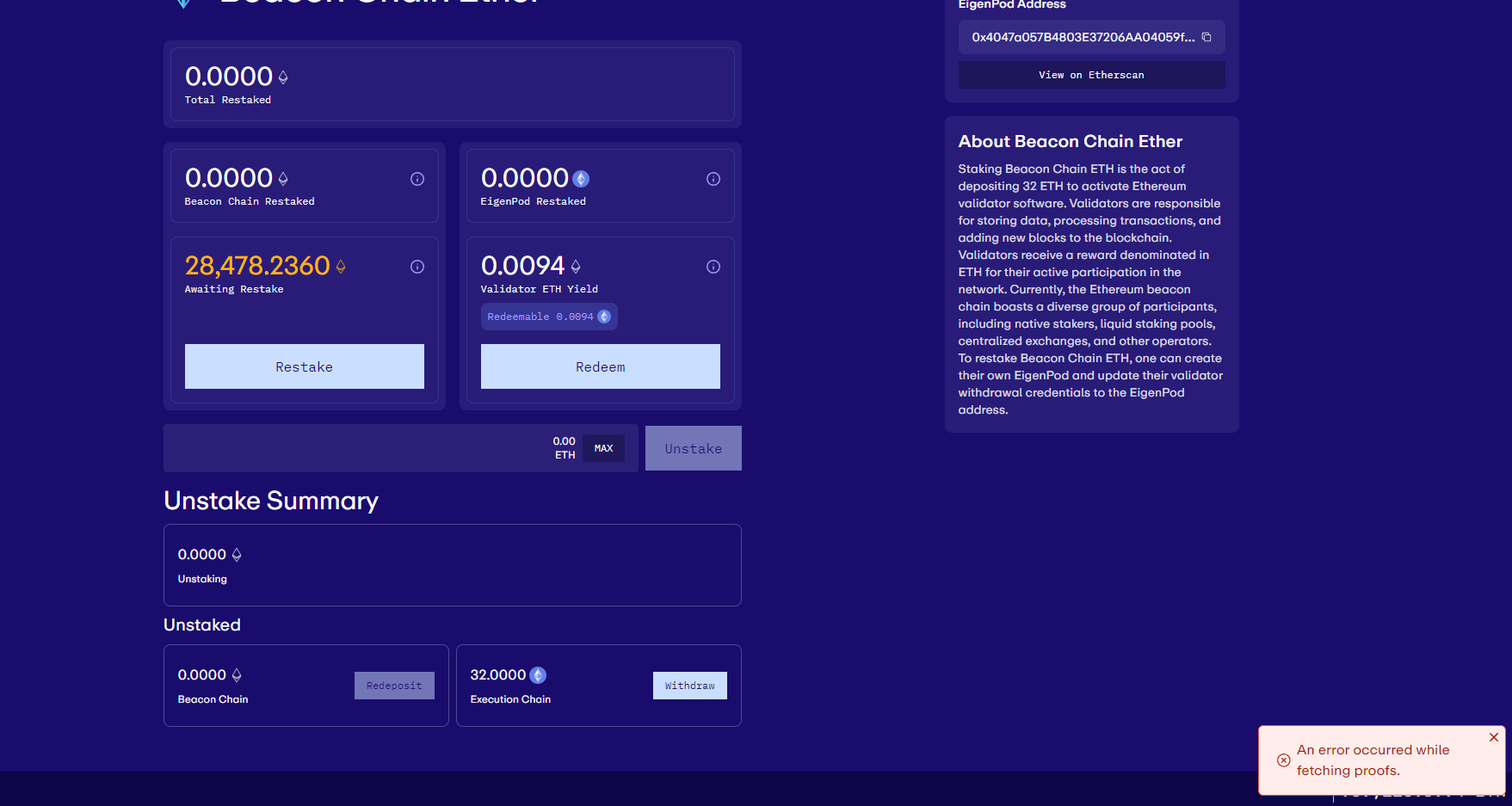Click the Unstaking label

[x=203, y=579]
